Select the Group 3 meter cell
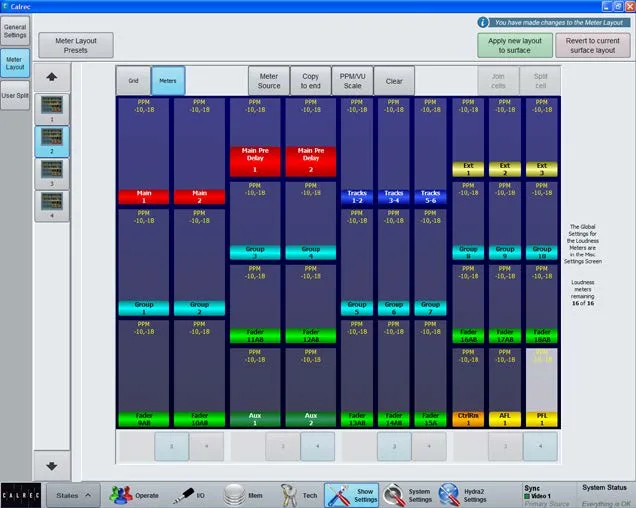Viewport: 636px width, 508px height. 255,221
